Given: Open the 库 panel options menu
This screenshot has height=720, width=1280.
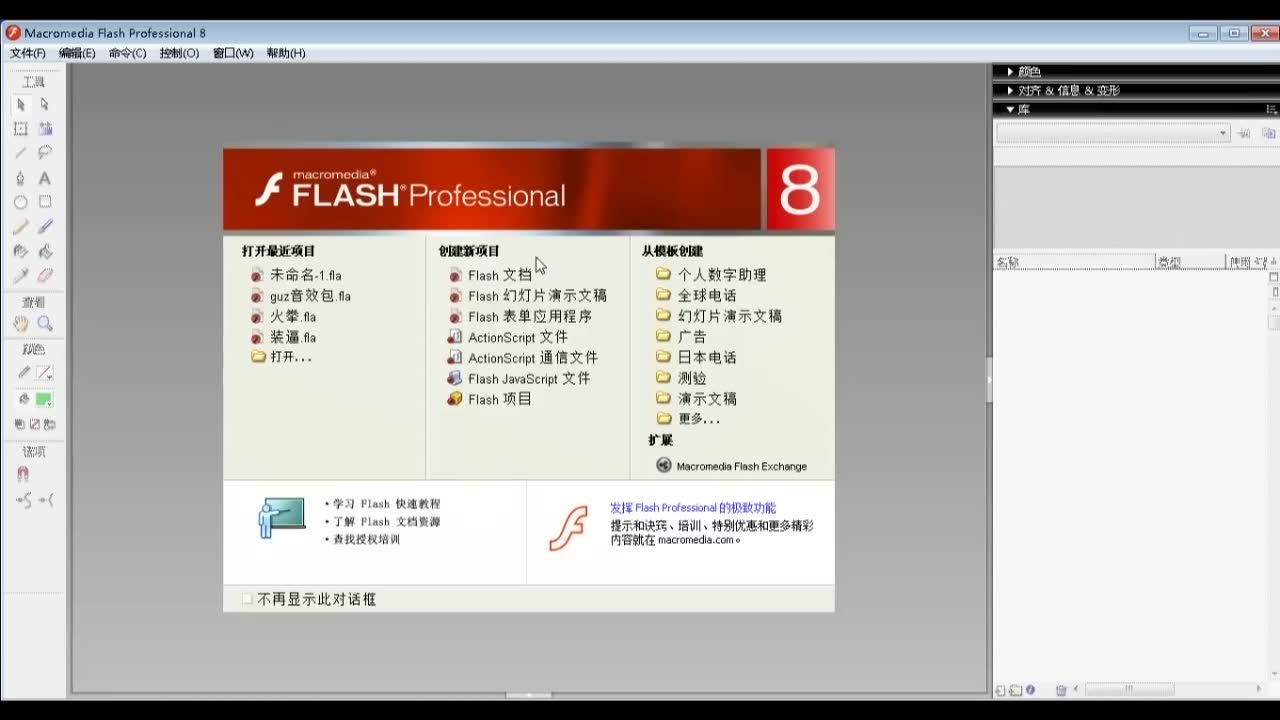Looking at the screenshot, I should pyautogui.click(x=1272, y=109).
